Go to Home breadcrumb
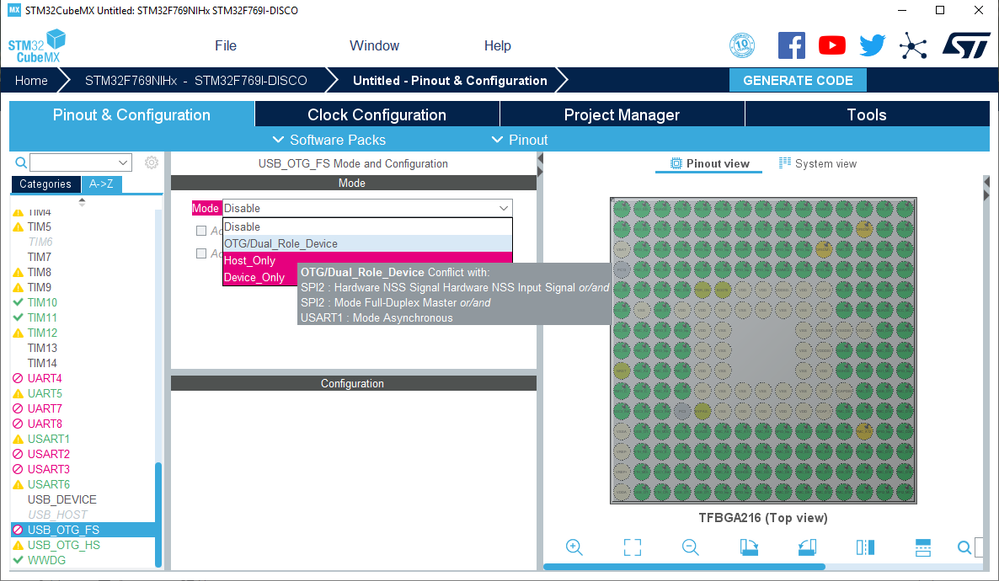The width and height of the screenshot is (999, 581). point(31,80)
